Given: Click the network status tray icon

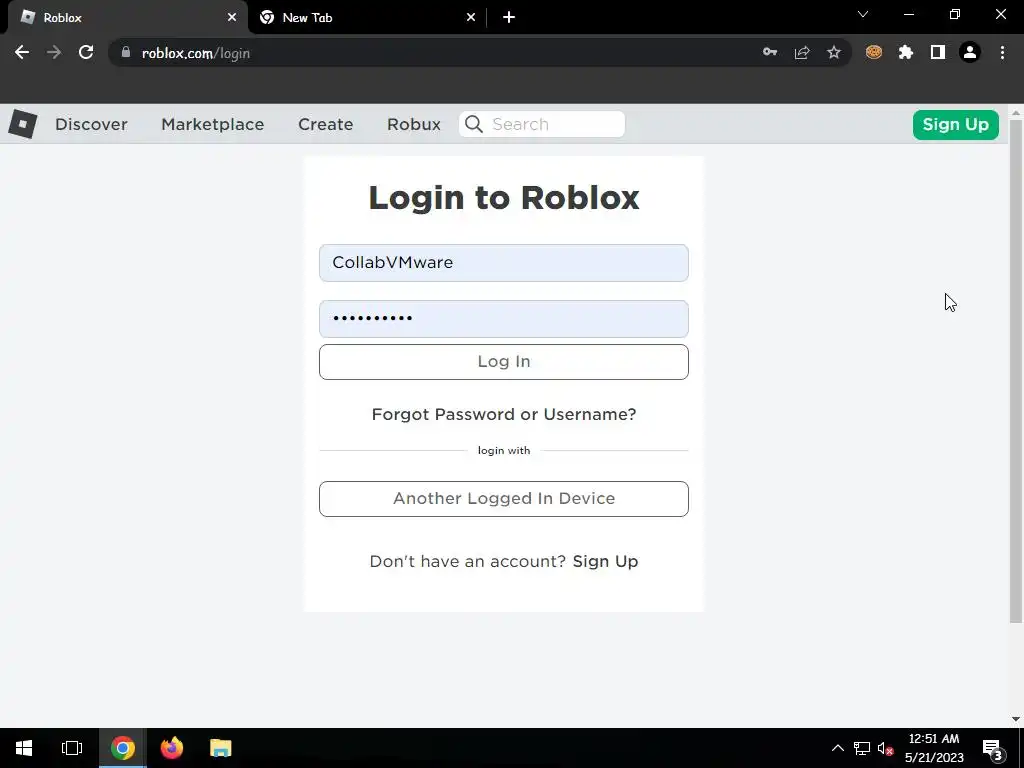Looking at the screenshot, I should (862, 748).
